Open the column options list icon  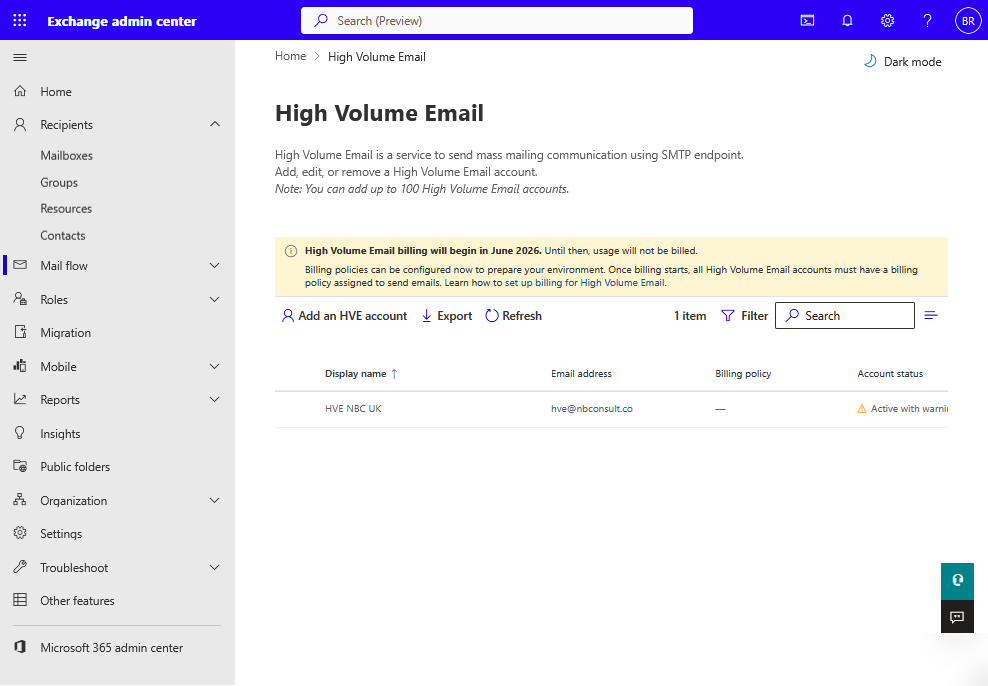coord(931,316)
